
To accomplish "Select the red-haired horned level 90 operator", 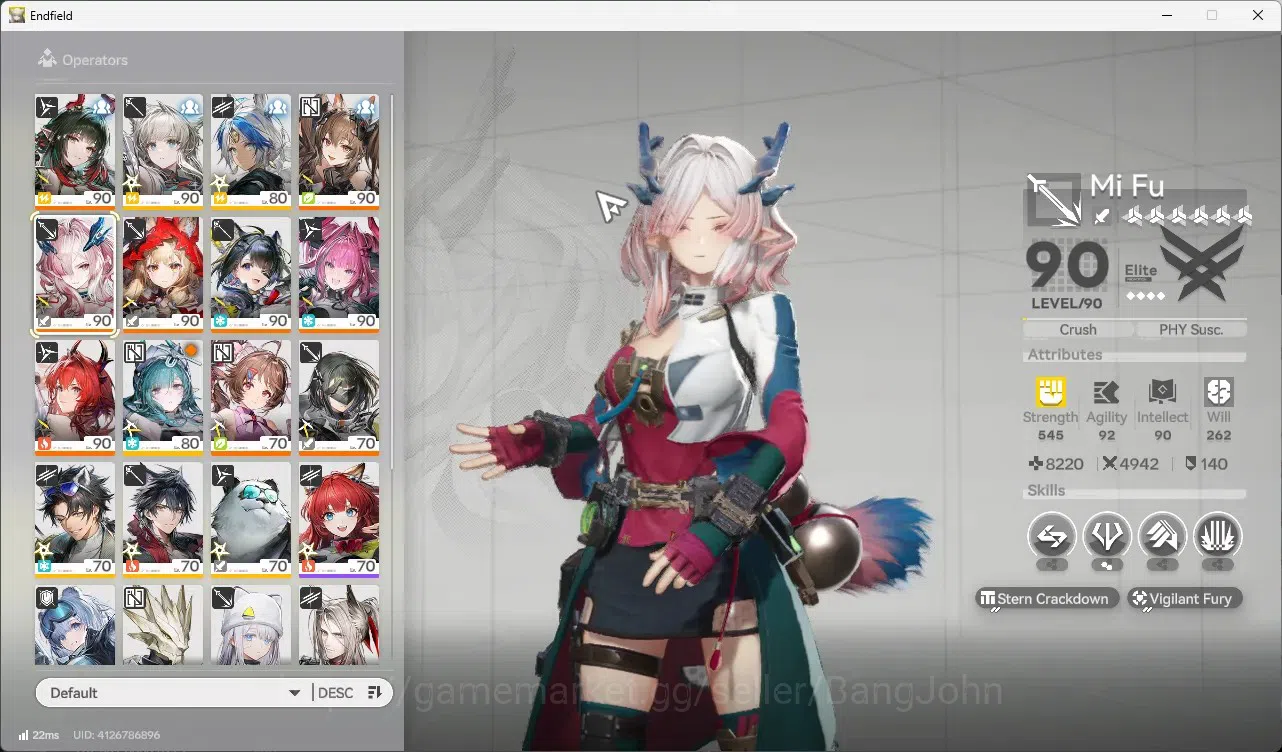I will point(75,398).
